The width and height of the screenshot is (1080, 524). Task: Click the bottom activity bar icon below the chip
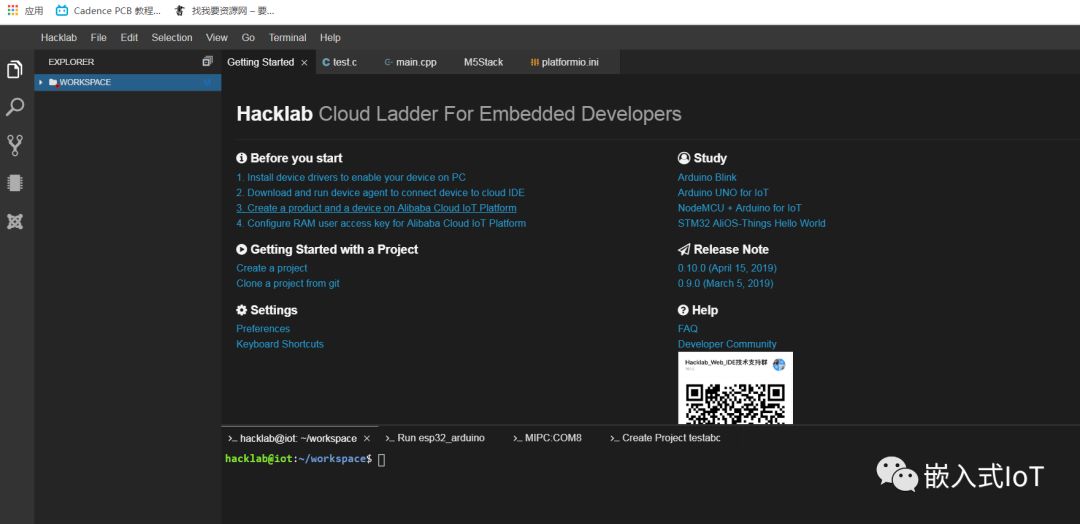click(15, 221)
